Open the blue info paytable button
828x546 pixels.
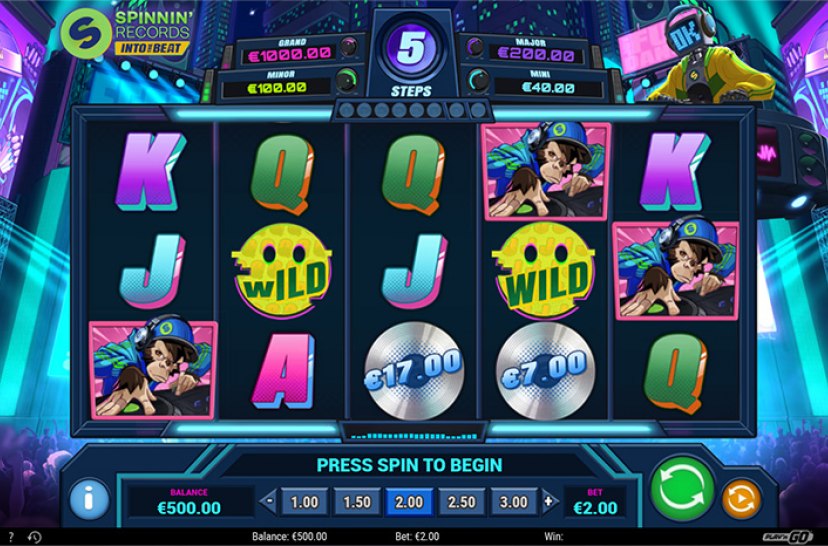tap(89, 498)
